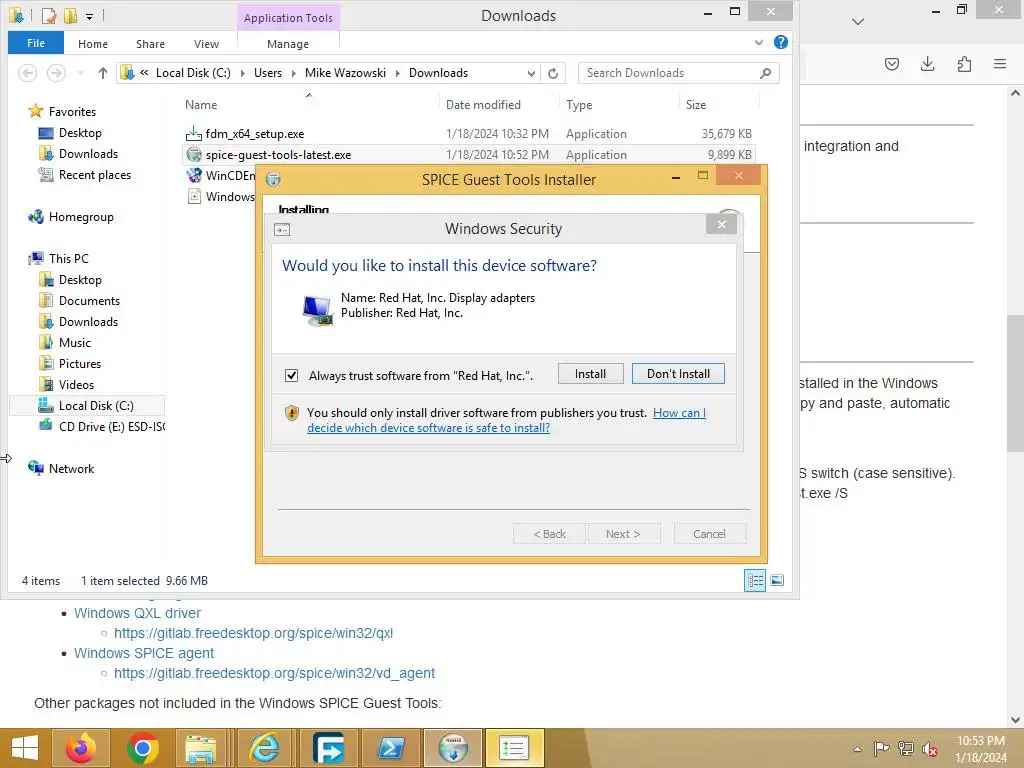Viewport: 1024px width, 768px height.
Task: Click the Don't Install button
Action: [x=678, y=374]
